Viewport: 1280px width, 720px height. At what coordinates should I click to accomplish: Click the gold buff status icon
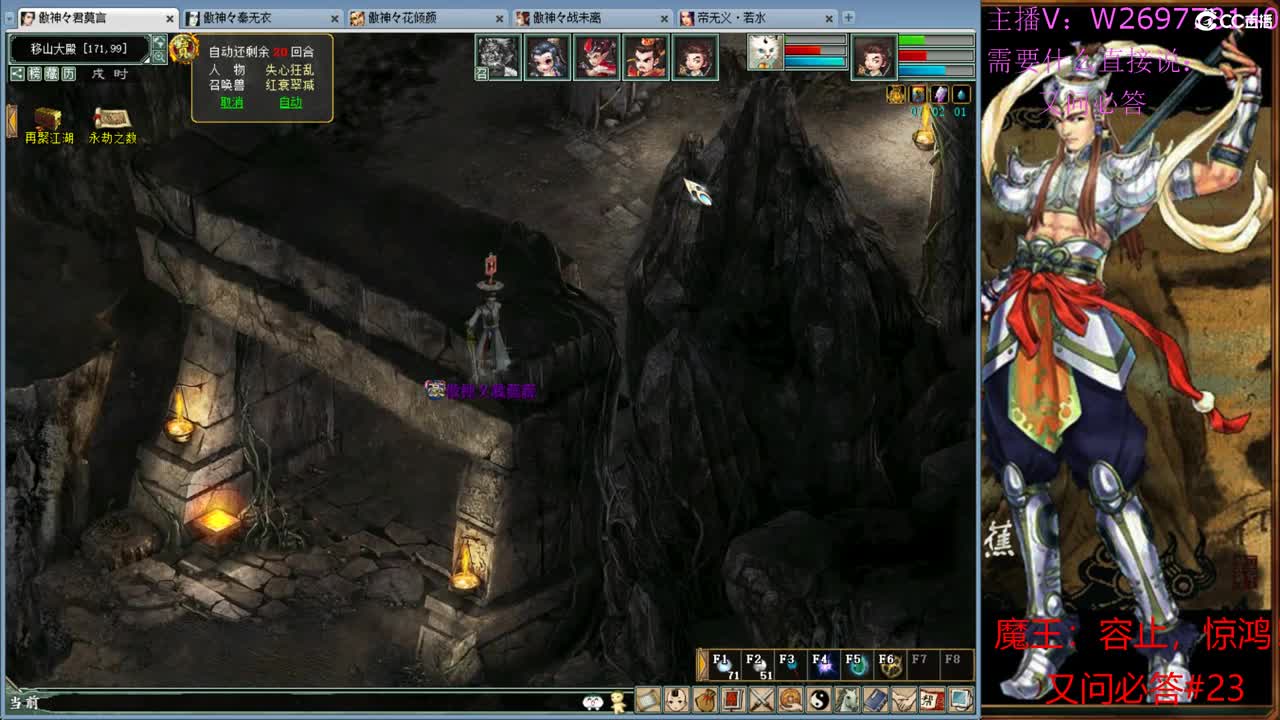point(896,94)
